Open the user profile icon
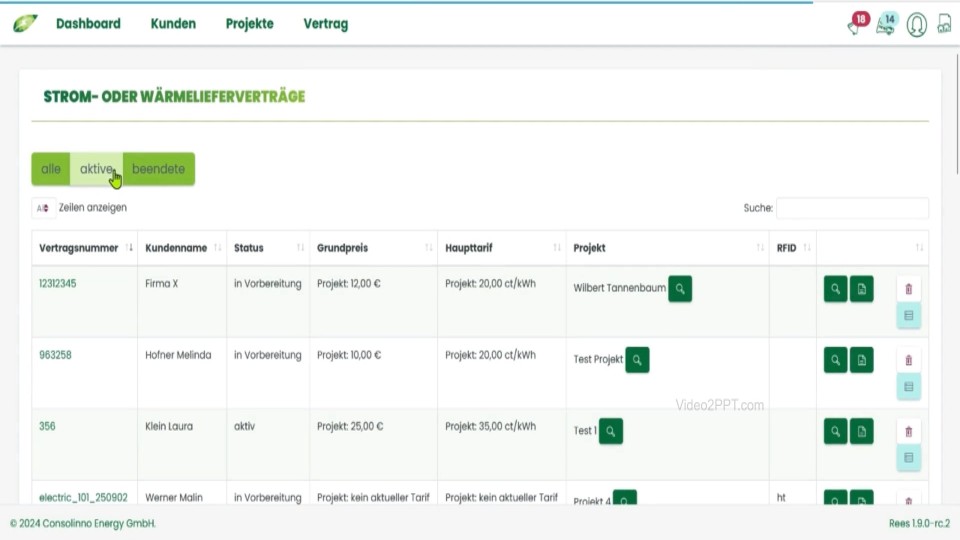This screenshot has height=540, width=960. tap(916, 25)
